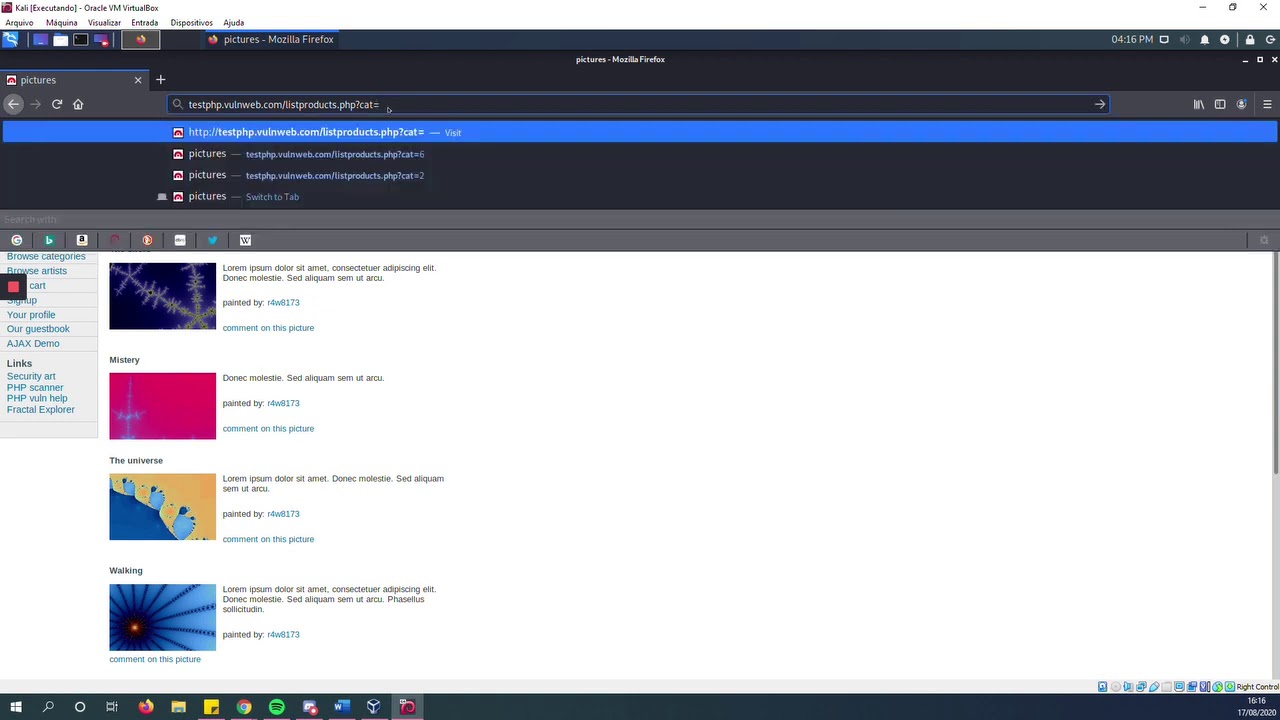This screenshot has height=720, width=1280.
Task: Open VirtualBox cube icon on taskbar
Action: pyautogui.click(x=373, y=707)
